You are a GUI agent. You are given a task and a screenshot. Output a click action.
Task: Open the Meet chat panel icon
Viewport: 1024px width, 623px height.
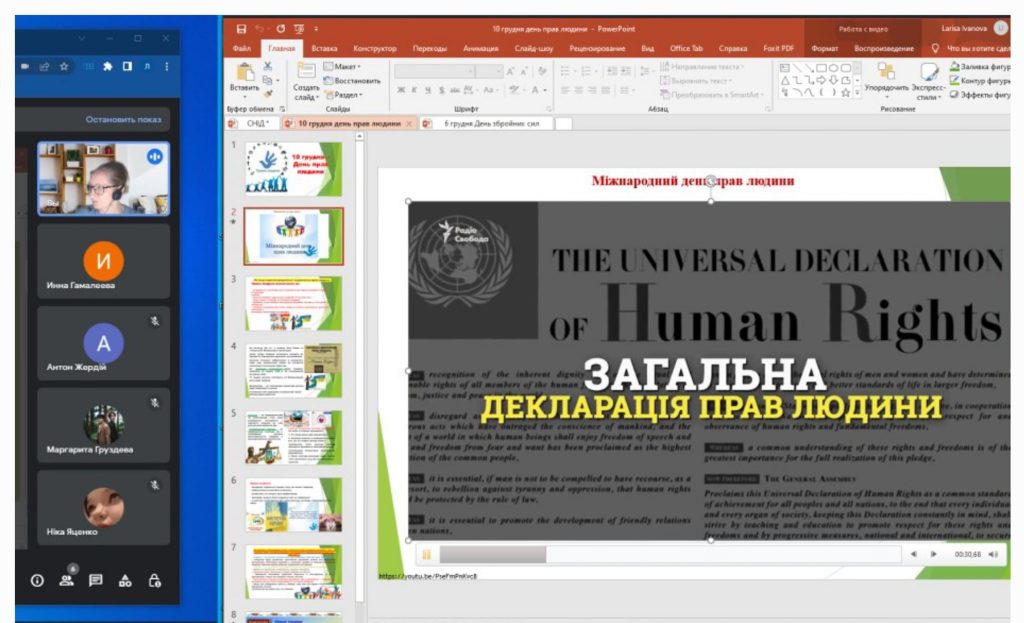(96, 580)
